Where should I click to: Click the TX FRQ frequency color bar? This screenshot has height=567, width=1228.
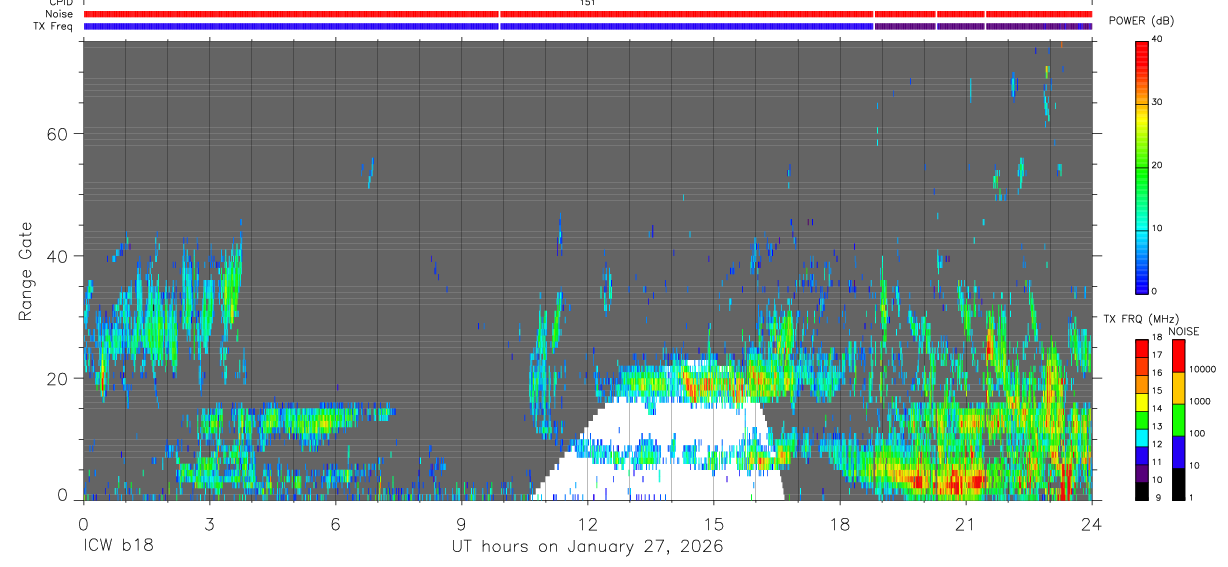pos(1141,419)
